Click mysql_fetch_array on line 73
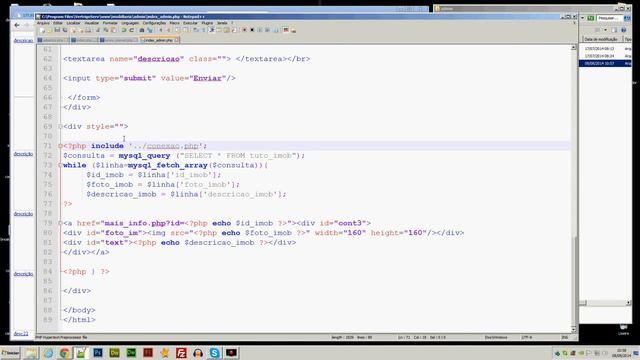Screen dimensions: 640x360 point(168,165)
